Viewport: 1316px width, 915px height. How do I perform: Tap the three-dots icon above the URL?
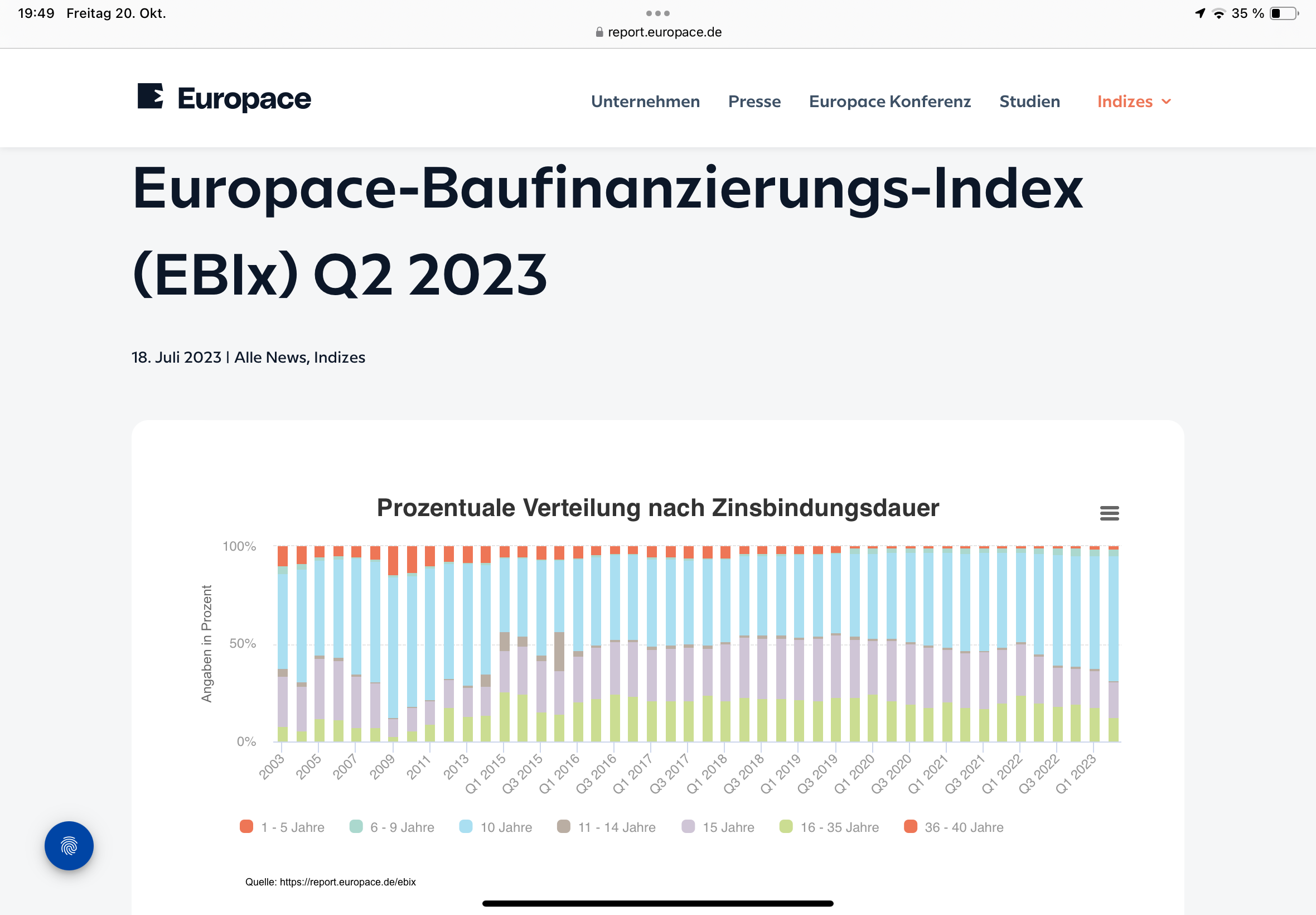click(x=657, y=13)
